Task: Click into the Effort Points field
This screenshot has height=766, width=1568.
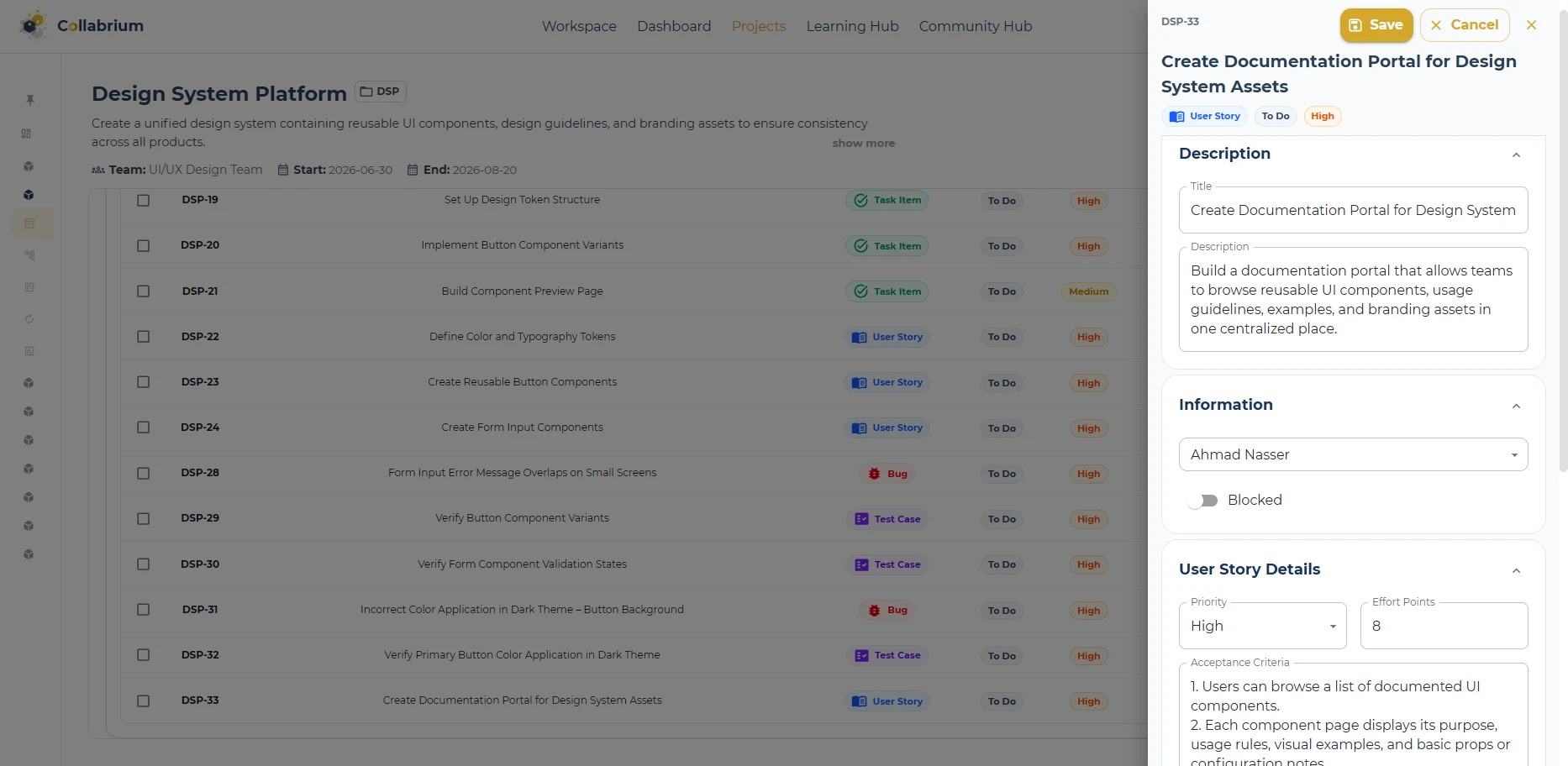Action: (x=1444, y=626)
